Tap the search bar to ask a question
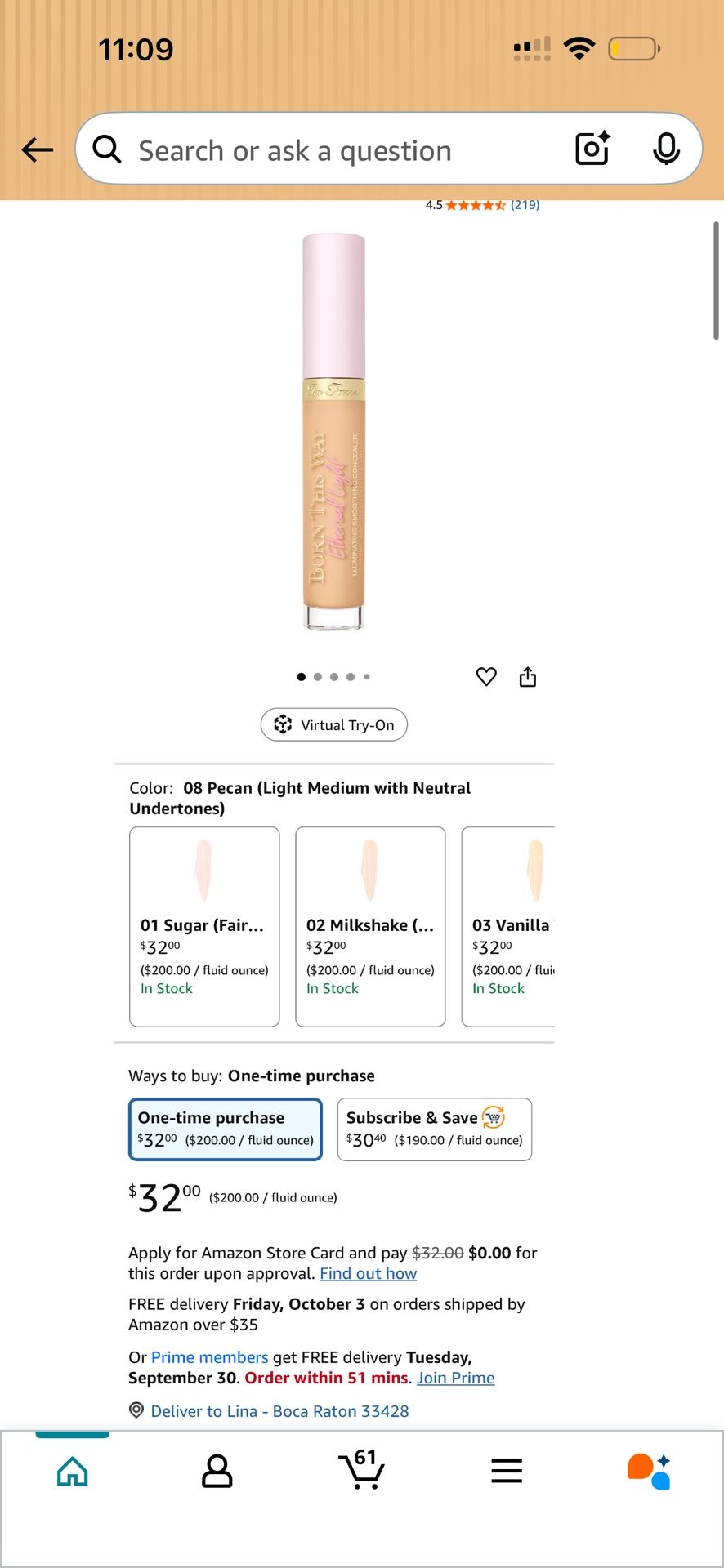 coord(327,149)
